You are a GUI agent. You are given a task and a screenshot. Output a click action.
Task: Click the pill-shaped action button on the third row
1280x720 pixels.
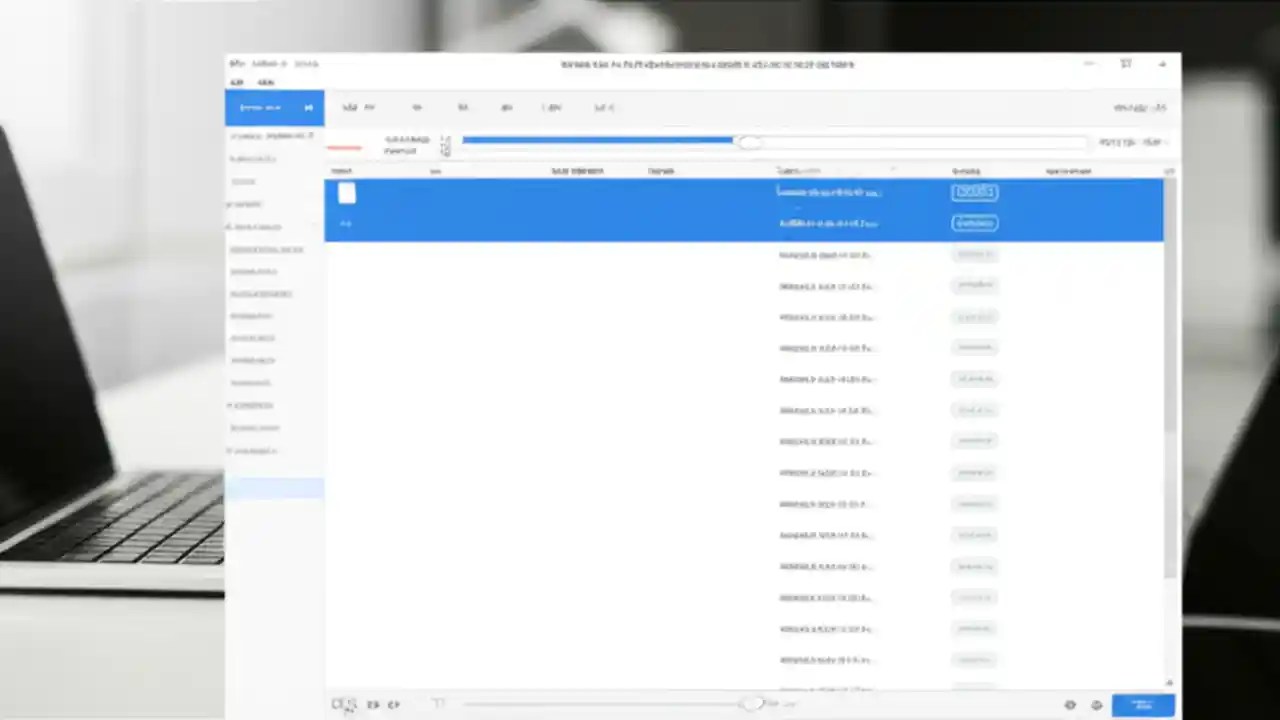tap(974, 254)
